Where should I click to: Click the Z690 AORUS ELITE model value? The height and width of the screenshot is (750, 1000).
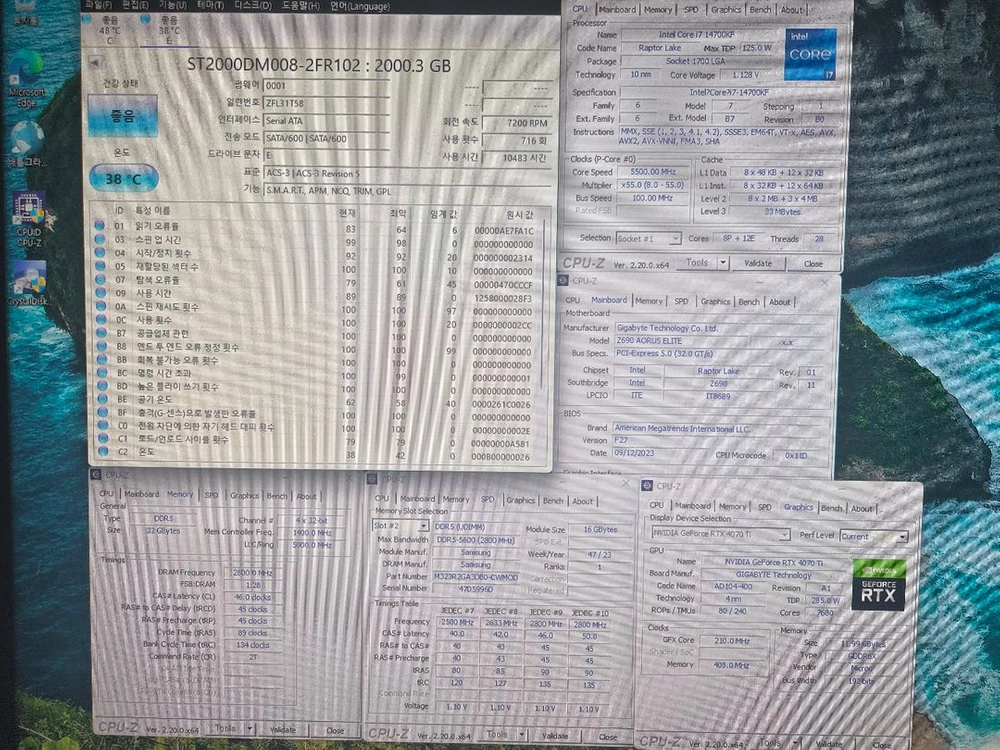(680, 341)
